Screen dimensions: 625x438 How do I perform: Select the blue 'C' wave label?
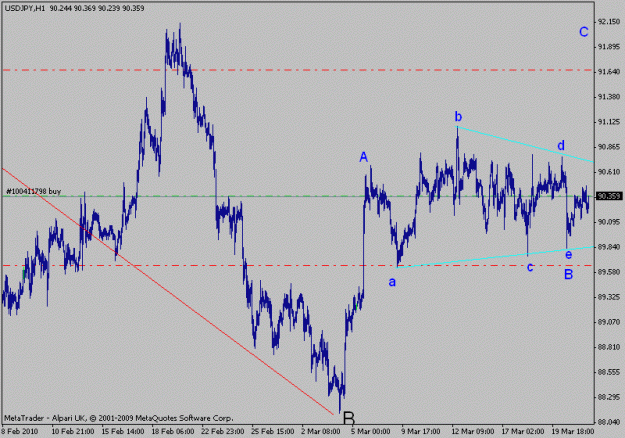coord(584,32)
